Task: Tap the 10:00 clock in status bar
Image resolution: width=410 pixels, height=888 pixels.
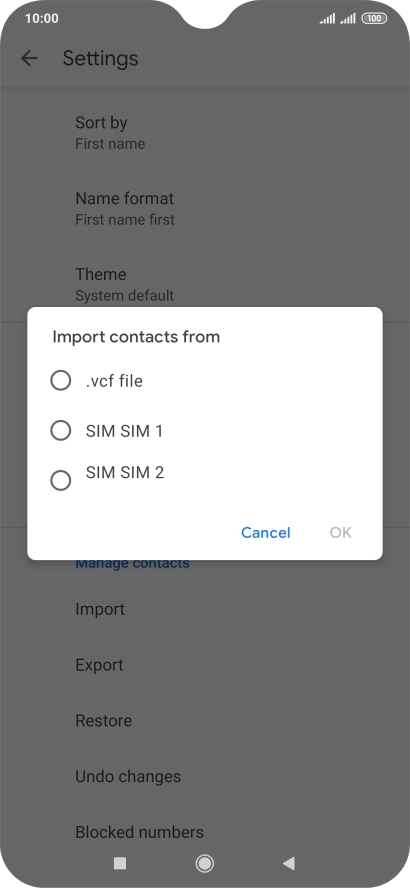Action: coord(42,19)
